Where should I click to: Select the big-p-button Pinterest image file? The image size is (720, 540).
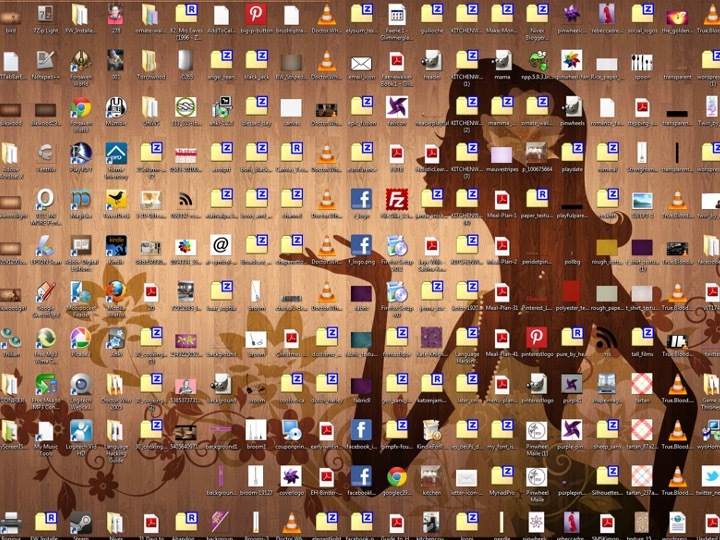(x=256, y=14)
